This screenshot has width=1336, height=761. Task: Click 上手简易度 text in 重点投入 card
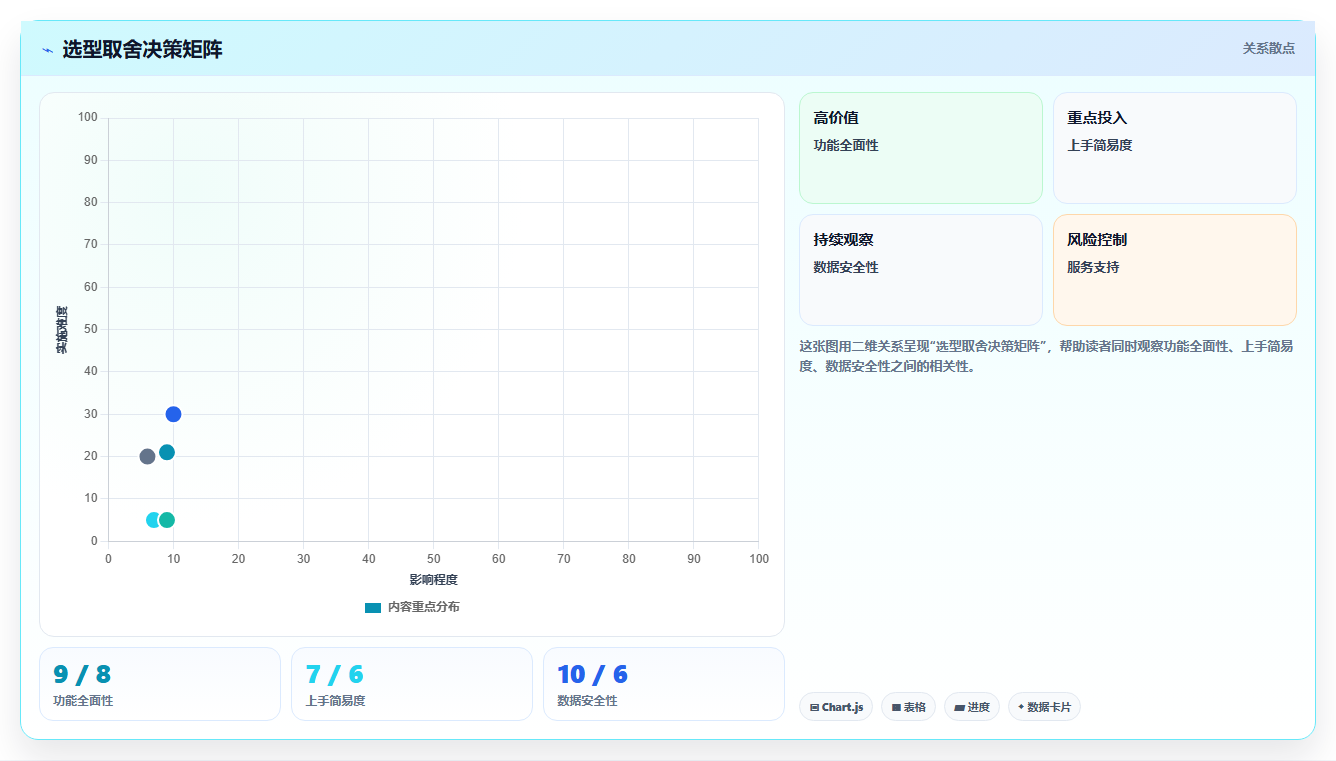[1100, 145]
